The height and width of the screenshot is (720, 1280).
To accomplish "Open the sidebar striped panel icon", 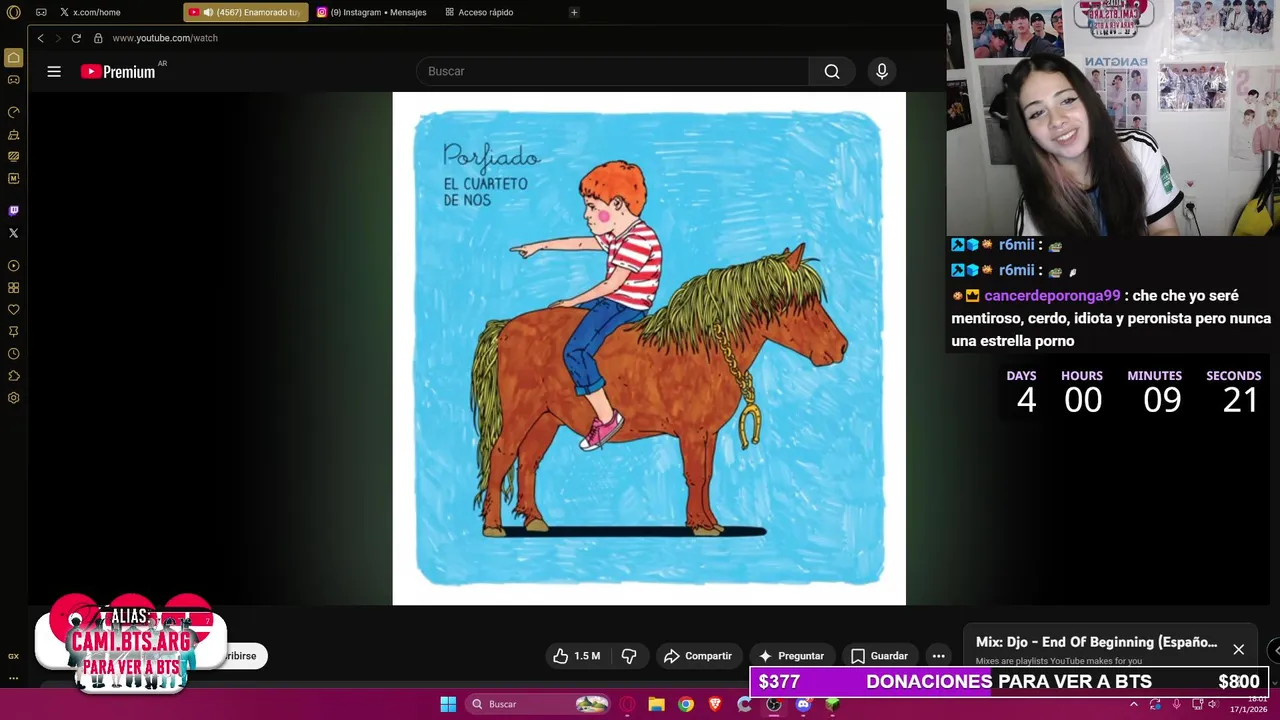I will pos(13,156).
